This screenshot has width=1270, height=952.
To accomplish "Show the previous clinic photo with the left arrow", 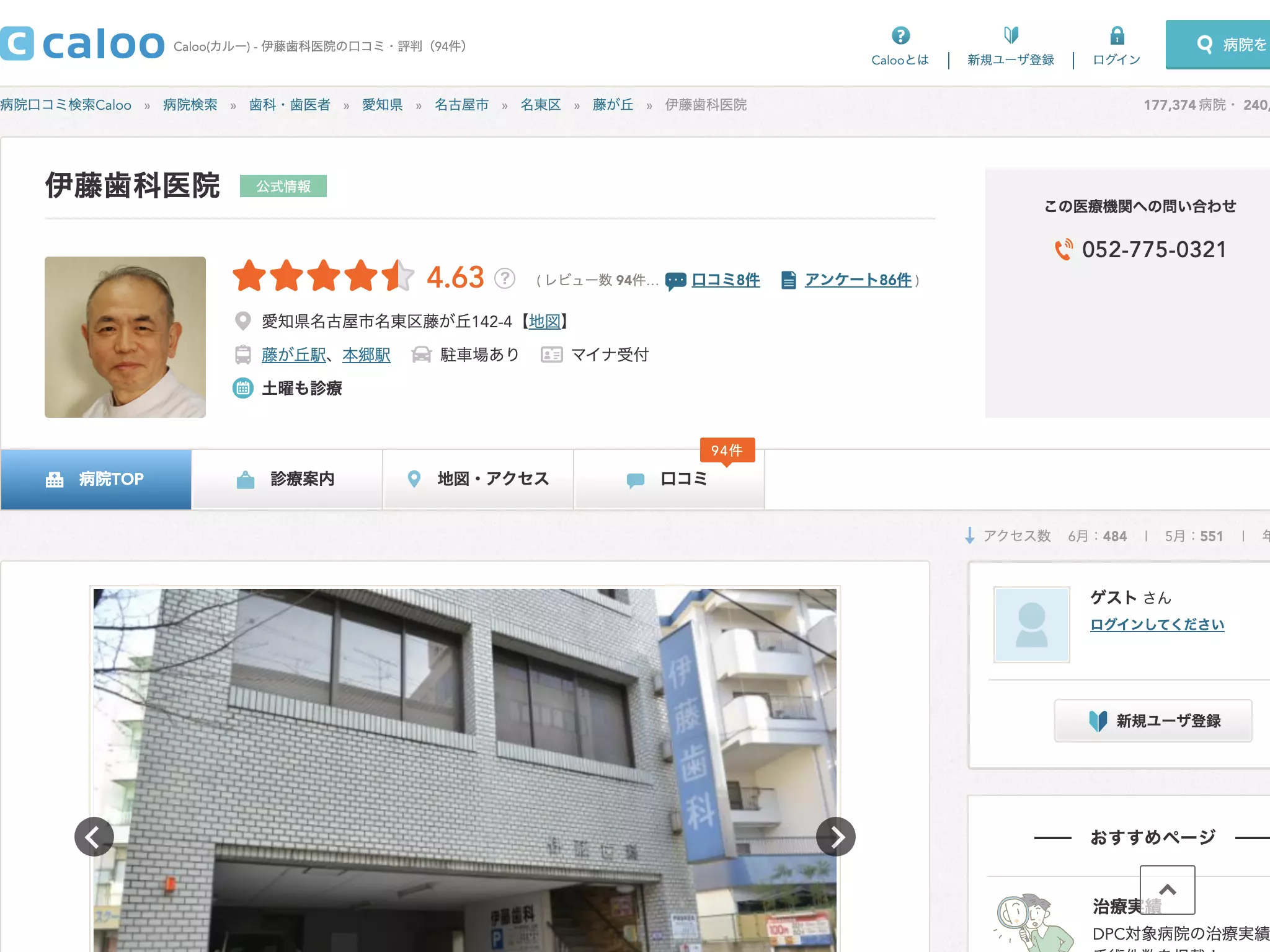I will 94,837.
